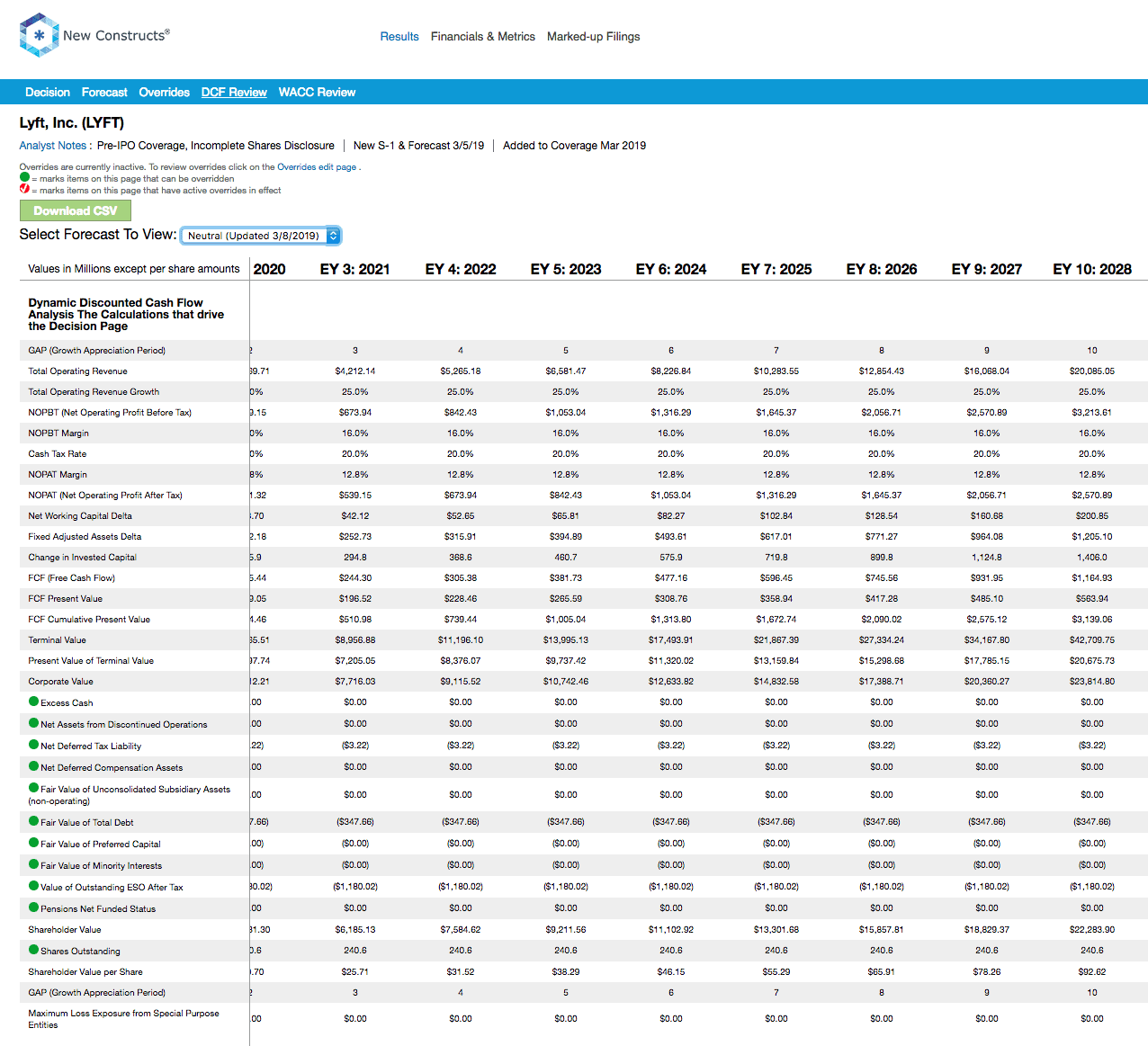Click the Cash Tax Rate row label
Viewport: 1148px width, 1046px height.
(58, 454)
